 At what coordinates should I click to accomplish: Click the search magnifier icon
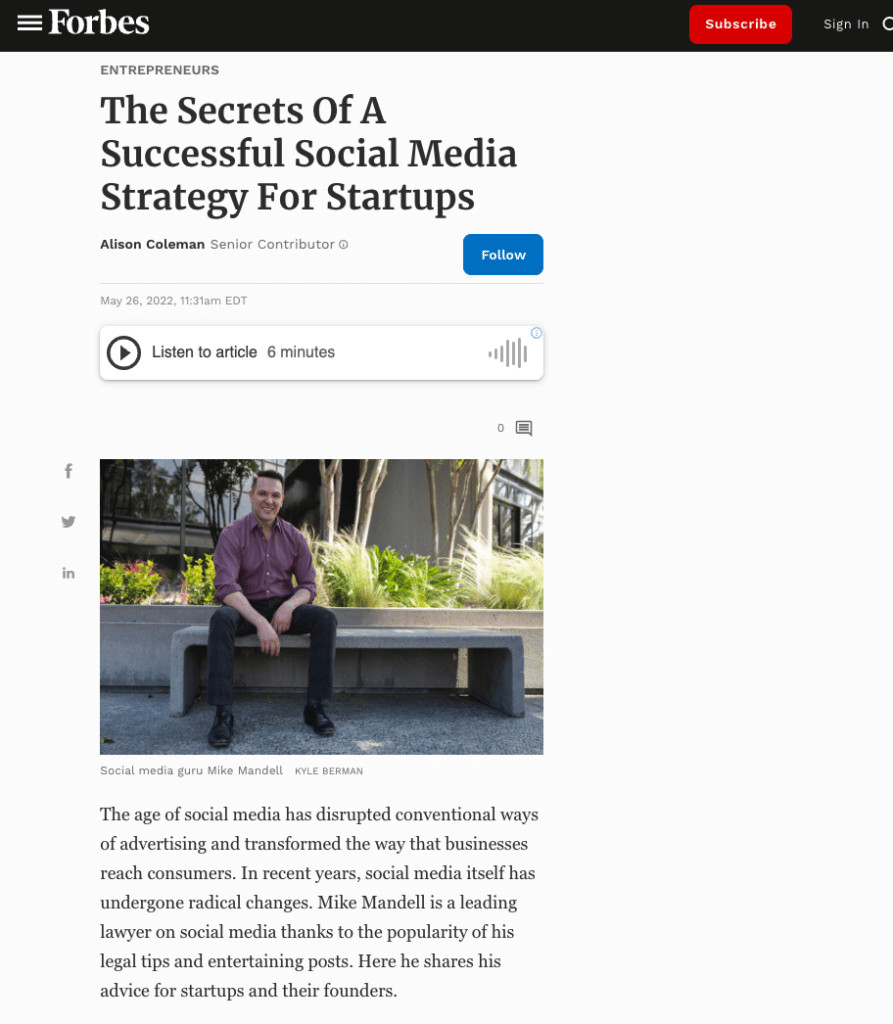888,24
